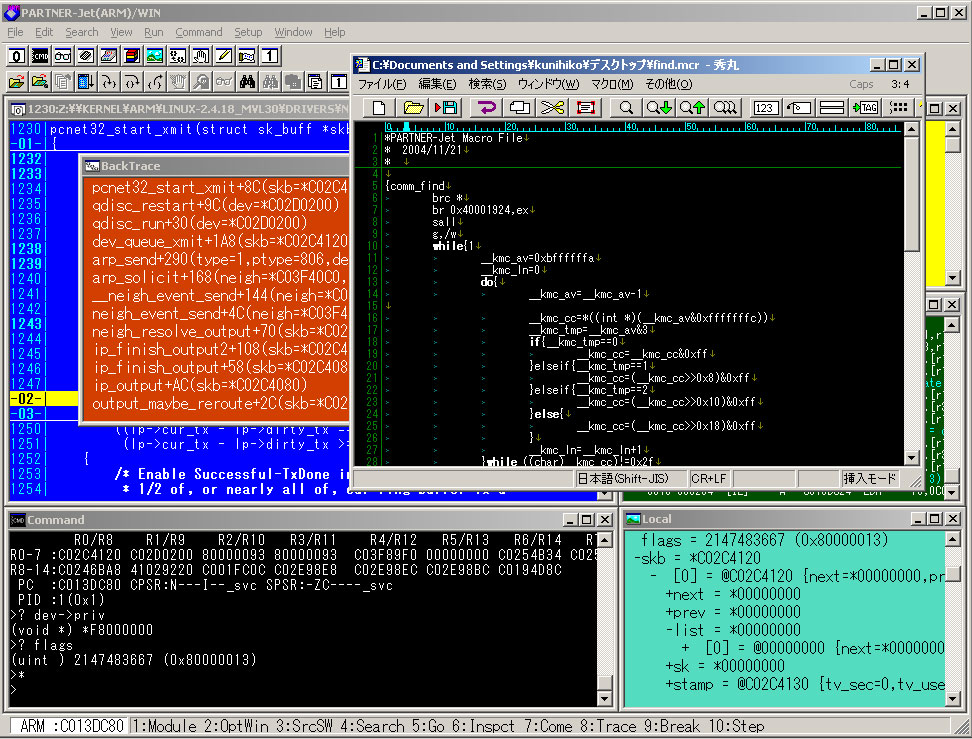Click the step-out return arrow icon
The width and height of the screenshot is (972, 739).
154,81
